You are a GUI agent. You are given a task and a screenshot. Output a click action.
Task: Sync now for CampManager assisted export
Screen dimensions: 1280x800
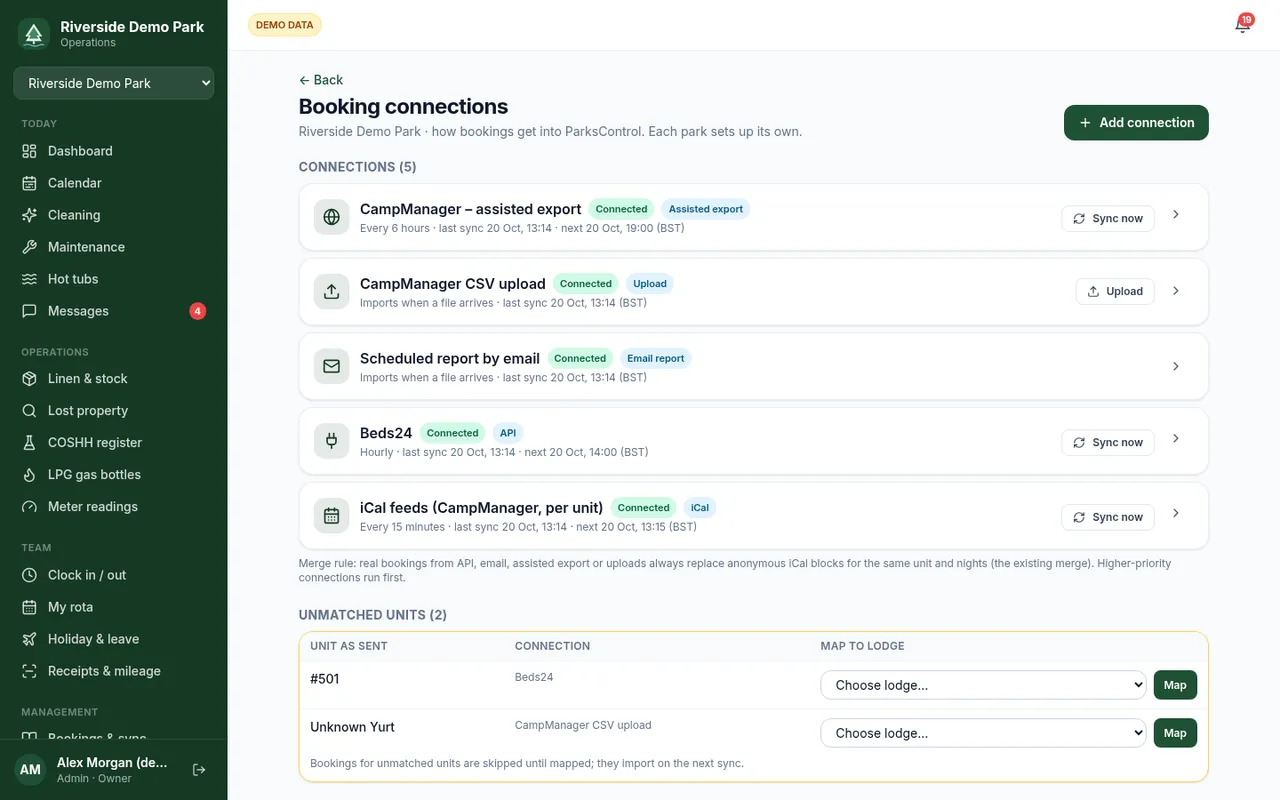tap(1108, 218)
